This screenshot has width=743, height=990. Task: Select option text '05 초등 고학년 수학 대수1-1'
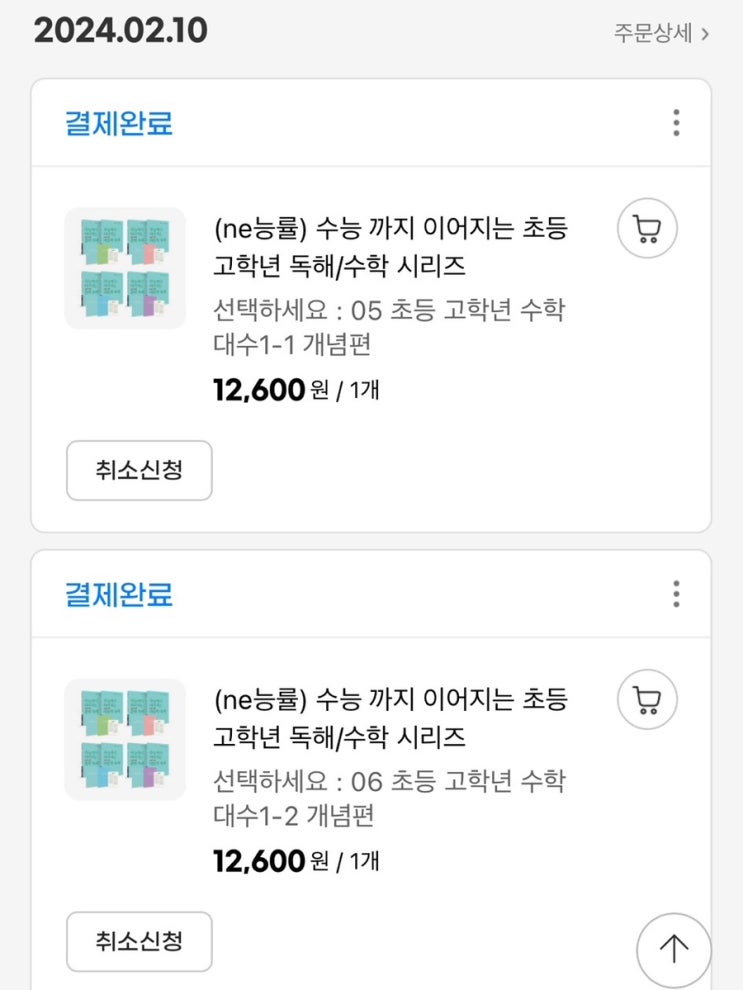tap(389, 327)
